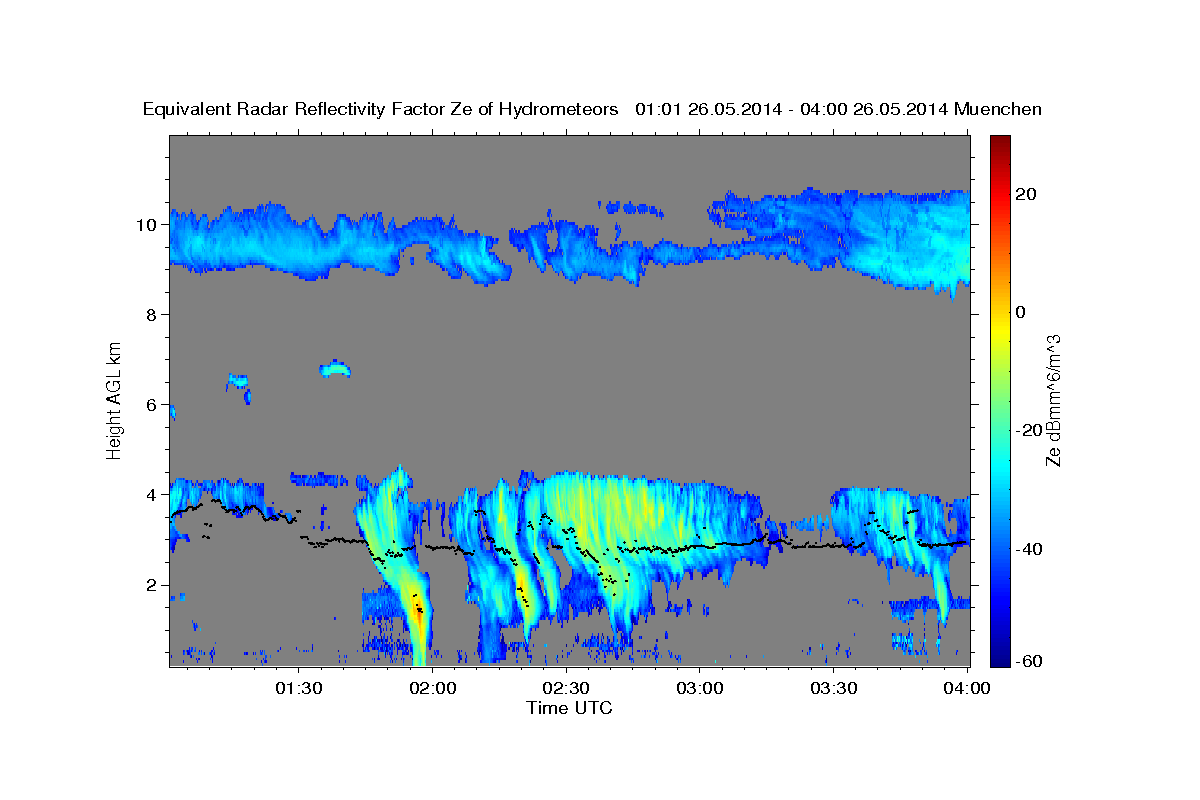Click the height tick label '4'
The width and height of the screenshot is (1200, 800).
pos(153,495)
